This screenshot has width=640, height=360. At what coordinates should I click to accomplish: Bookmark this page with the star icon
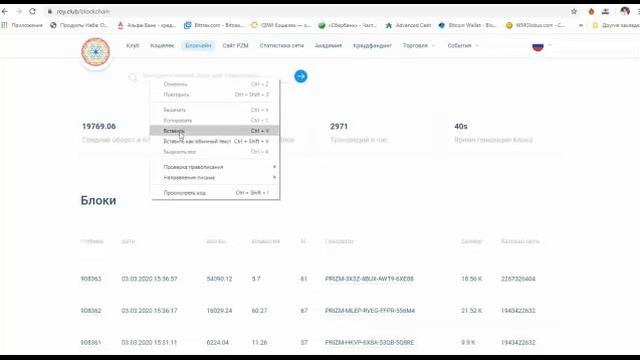tap(574, 11)
